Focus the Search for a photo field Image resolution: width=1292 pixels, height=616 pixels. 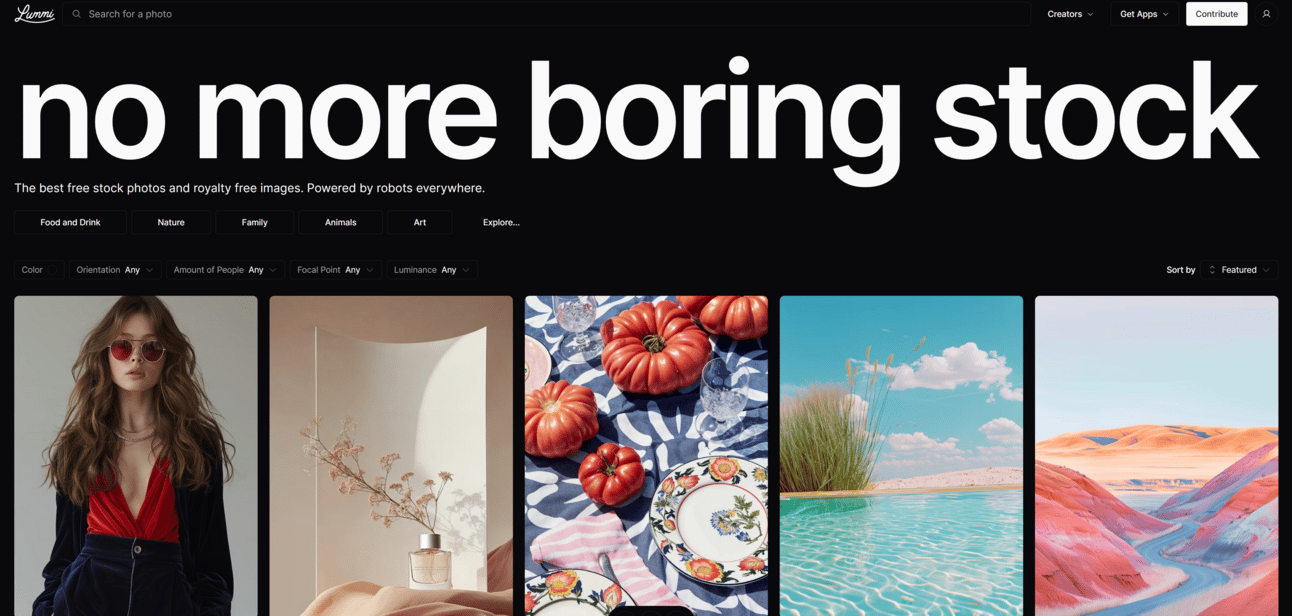546,14
